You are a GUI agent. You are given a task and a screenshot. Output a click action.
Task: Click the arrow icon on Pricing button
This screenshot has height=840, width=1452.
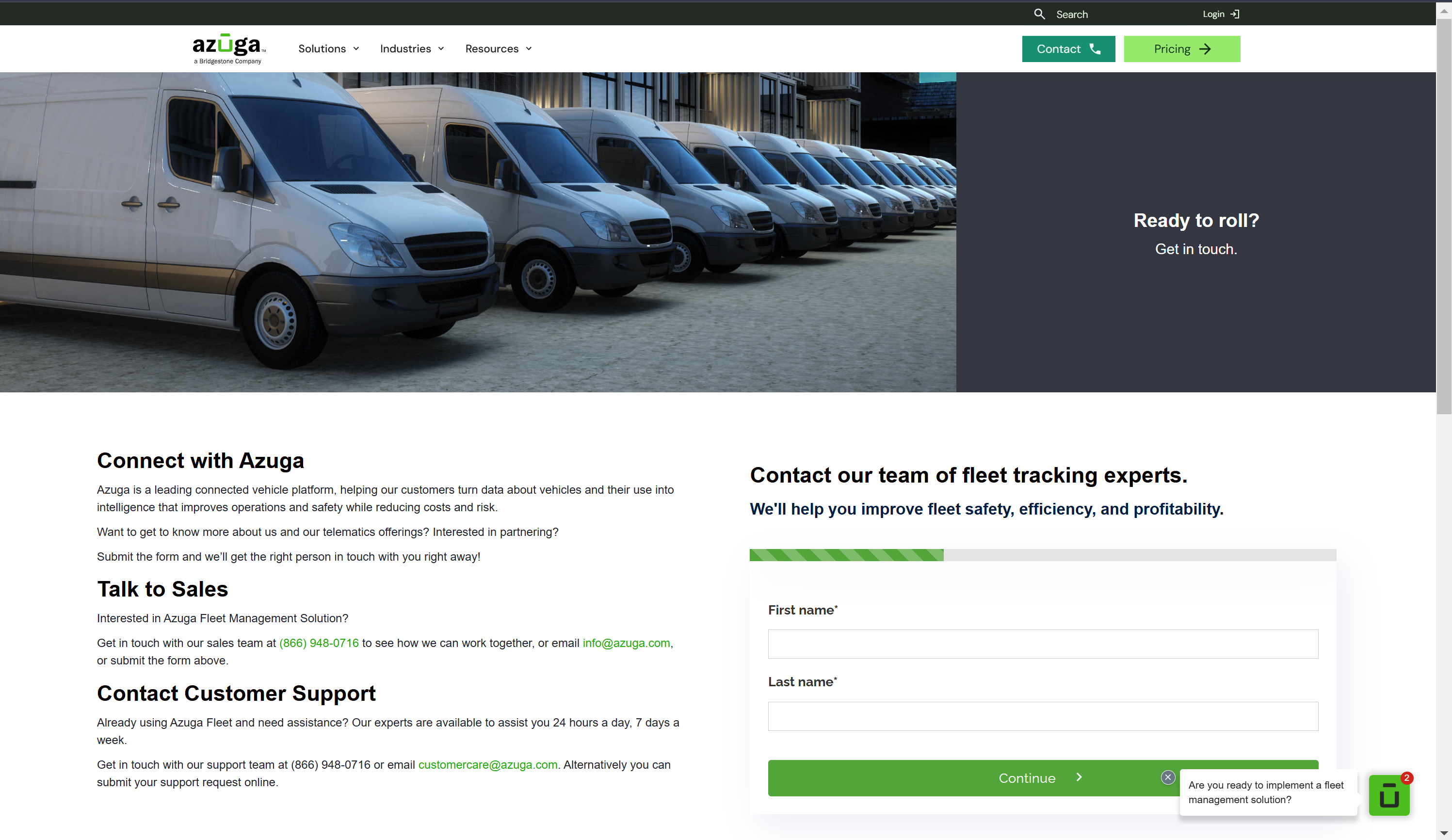tap(1205, 49)
